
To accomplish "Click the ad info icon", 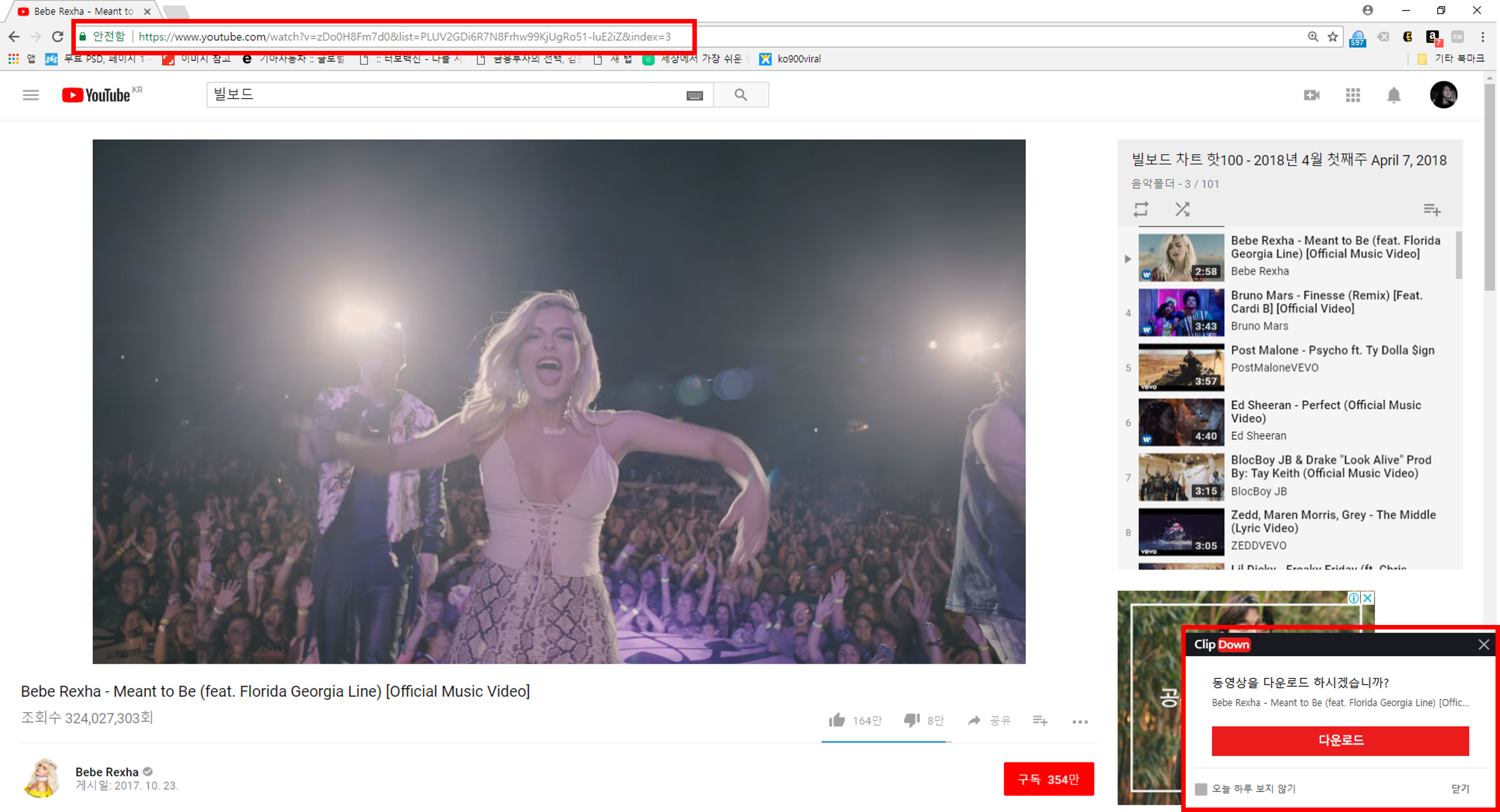I will (x=1354, y=598).
